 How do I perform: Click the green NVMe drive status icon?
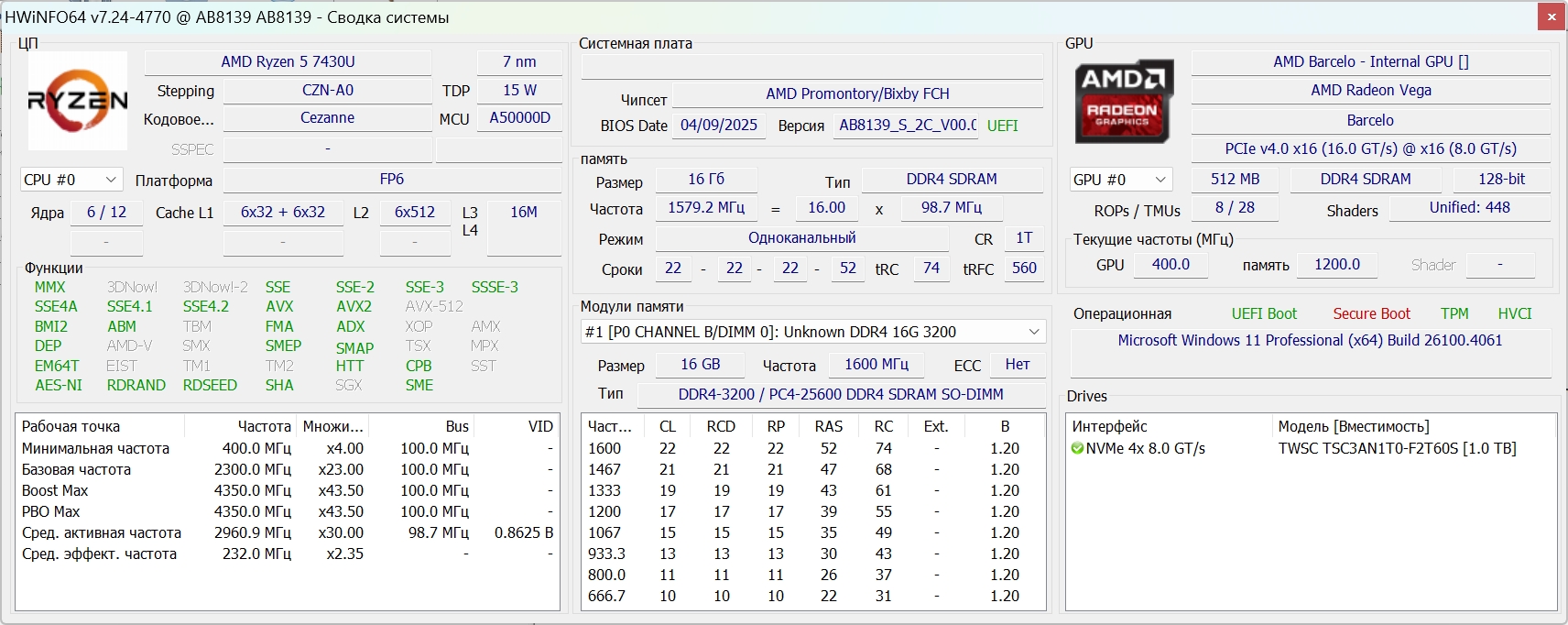point(1077,449)
